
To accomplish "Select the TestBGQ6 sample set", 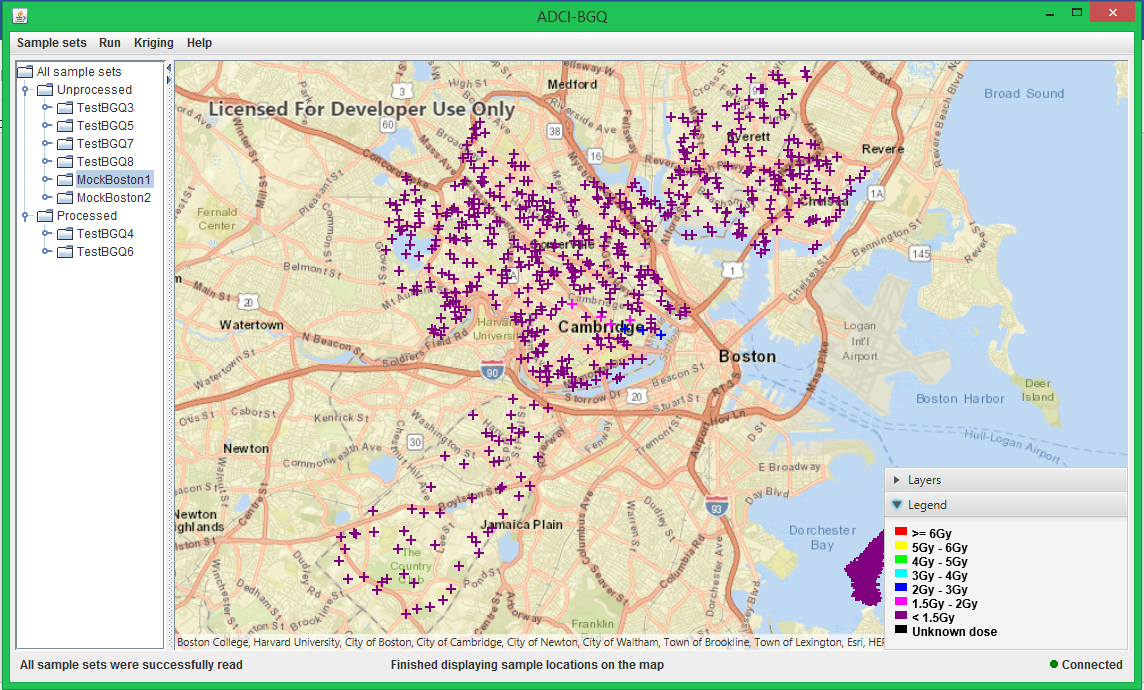I will coord(105,252).
